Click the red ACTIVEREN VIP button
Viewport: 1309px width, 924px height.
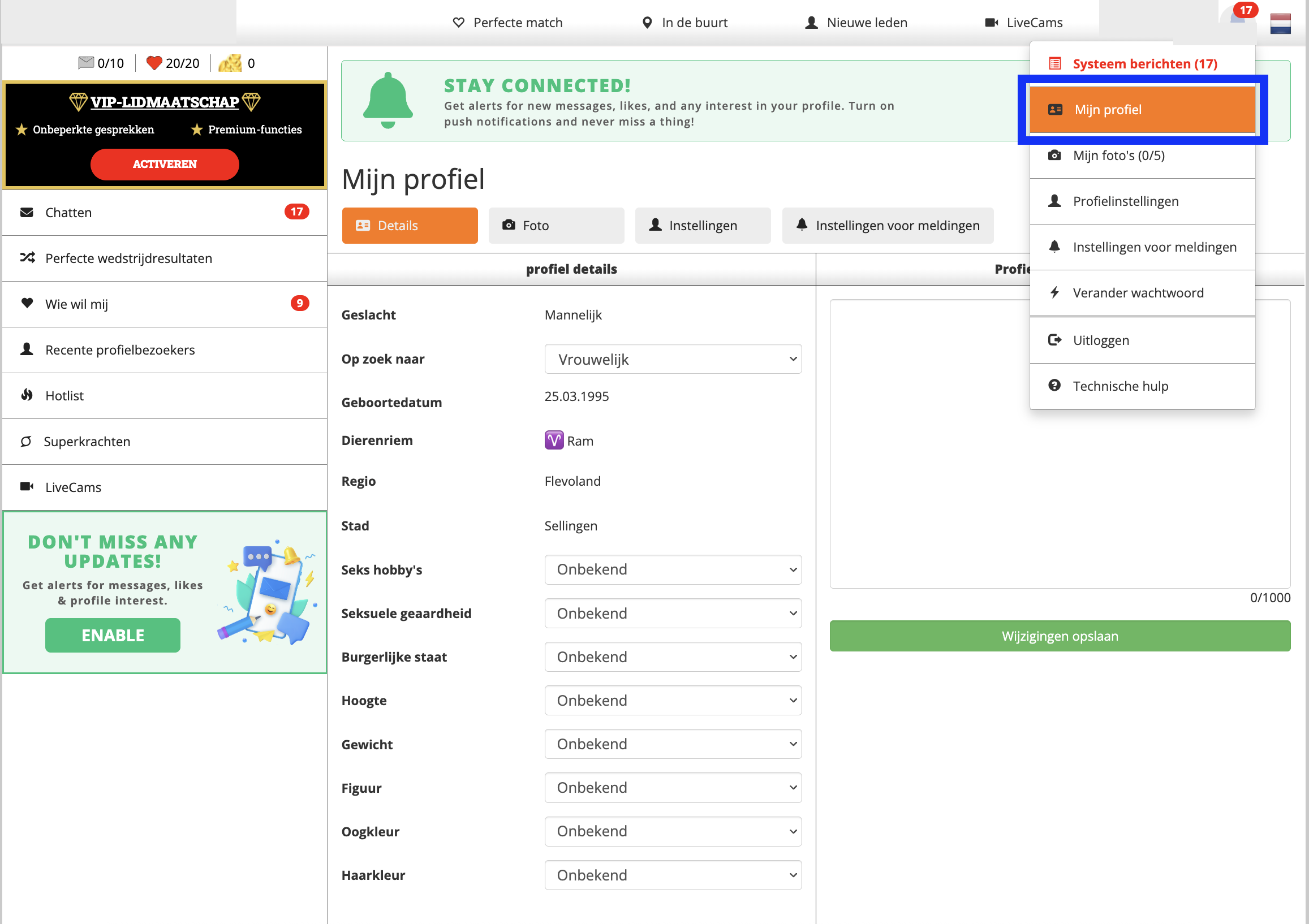tap(164, 164)
